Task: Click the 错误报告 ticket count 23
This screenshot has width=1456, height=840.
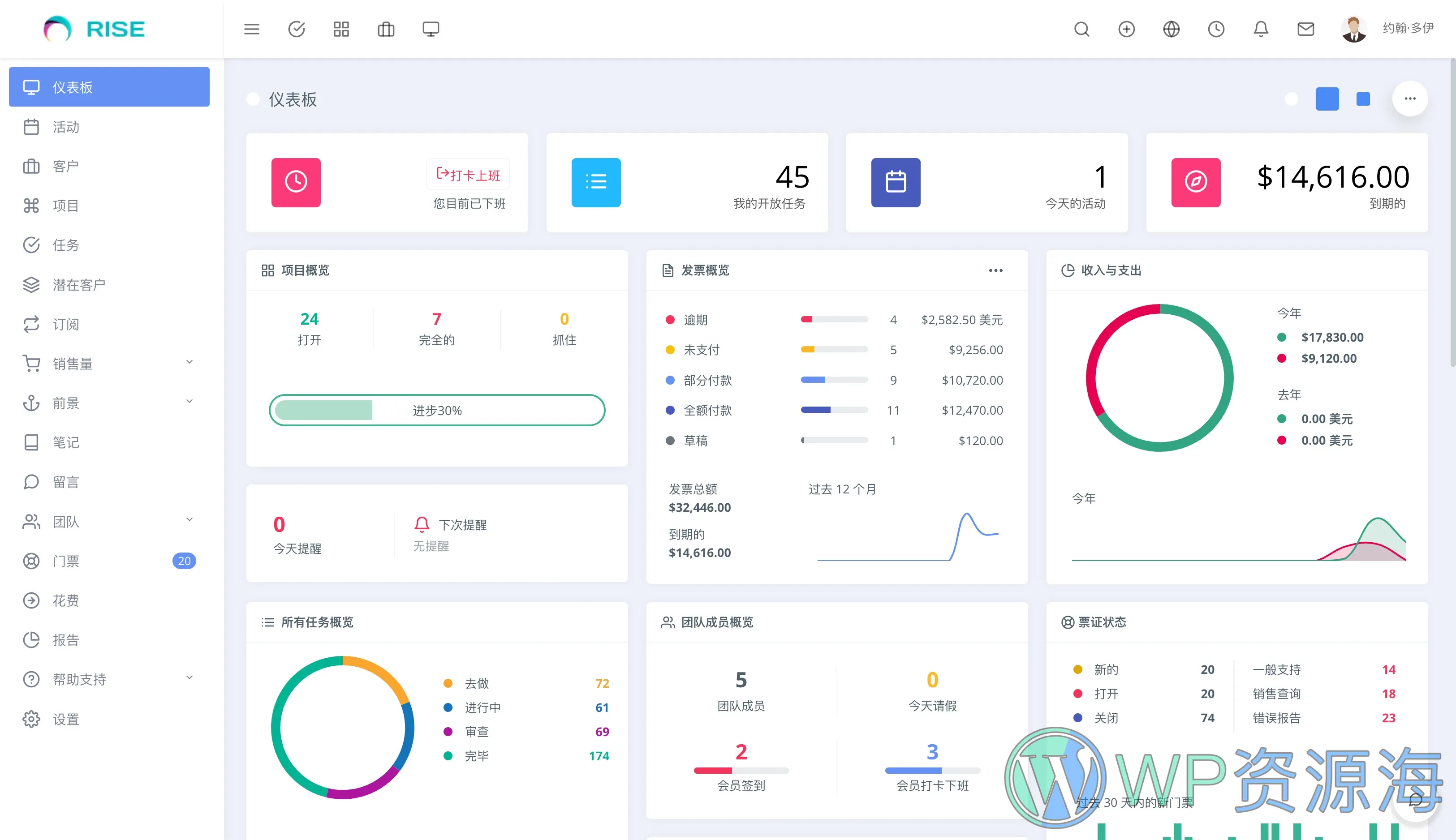Action: click(1388, 718)
